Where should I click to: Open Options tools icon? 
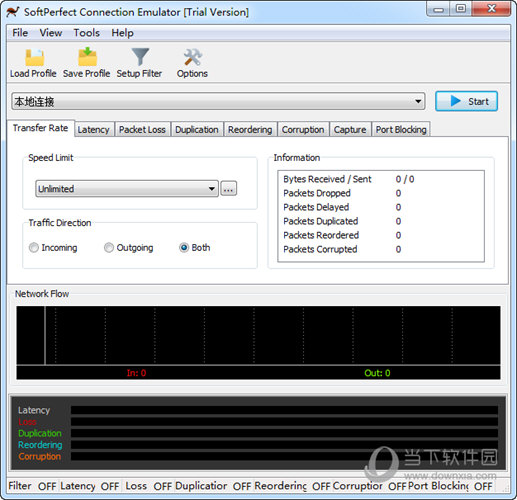tap(192, 57)
